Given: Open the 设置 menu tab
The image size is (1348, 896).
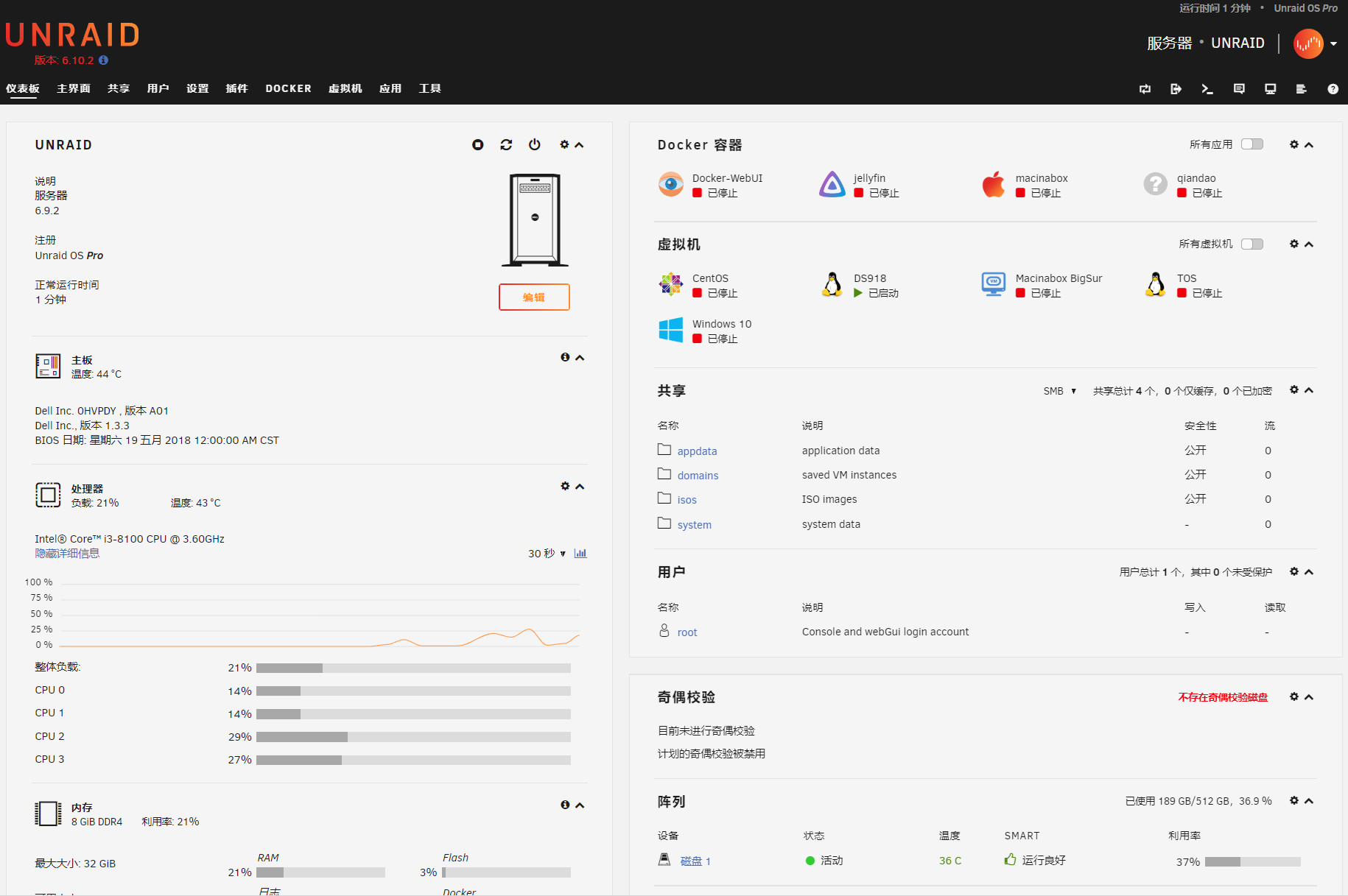Looking at the screenshot, I should tap(197, 88).
